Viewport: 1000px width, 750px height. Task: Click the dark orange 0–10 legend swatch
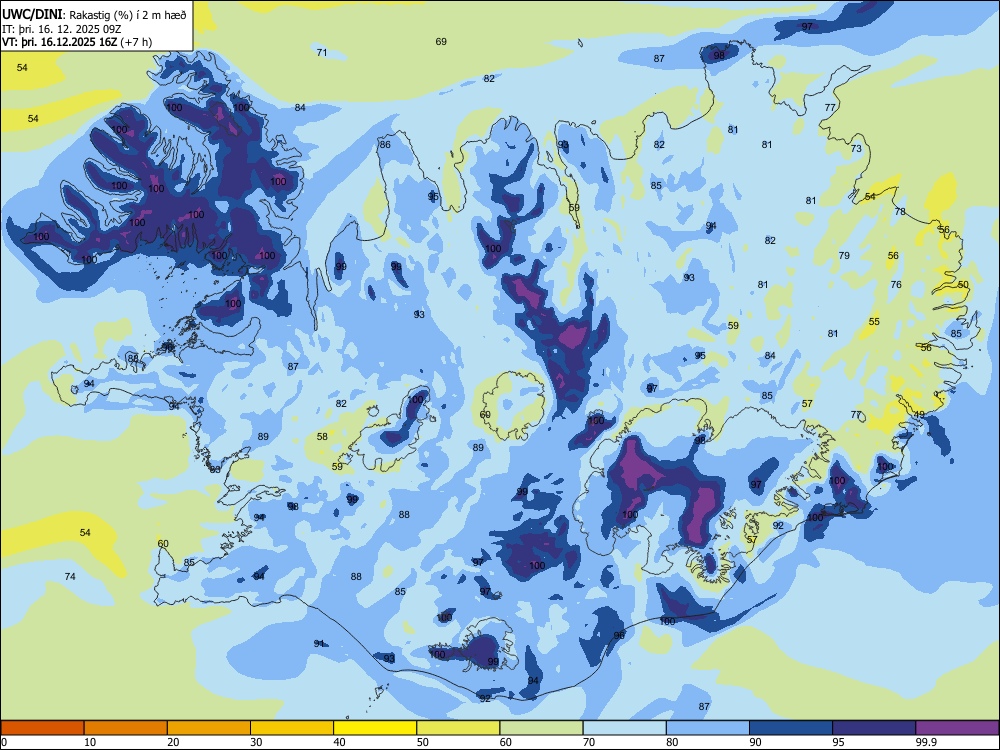click(42, 728)
